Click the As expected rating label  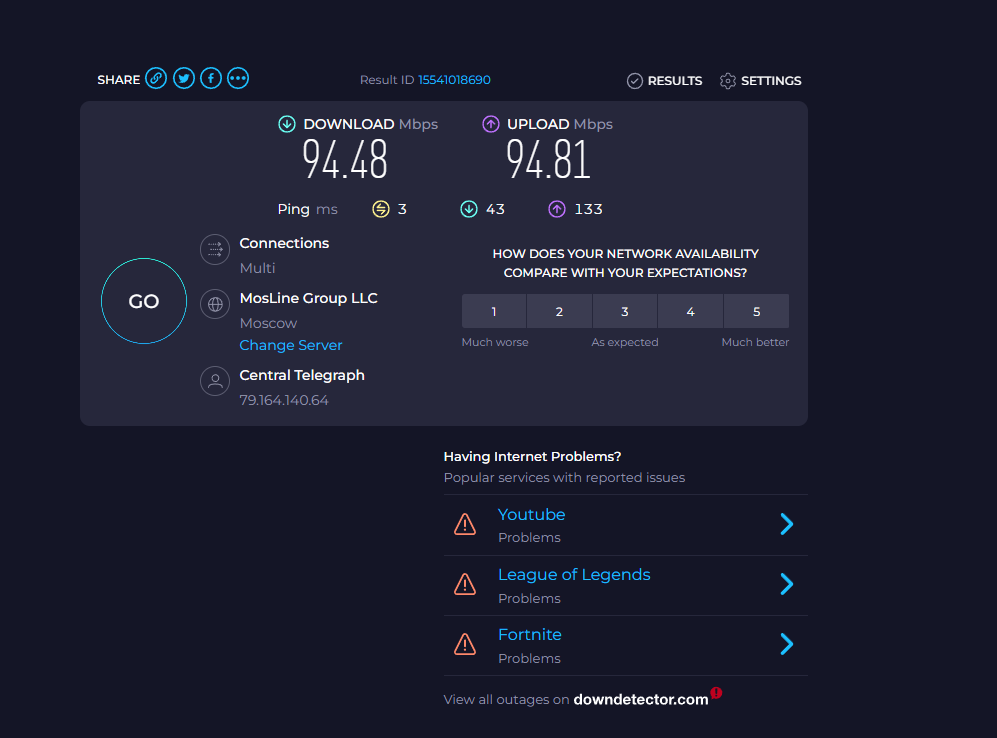[x=625, y=342]
